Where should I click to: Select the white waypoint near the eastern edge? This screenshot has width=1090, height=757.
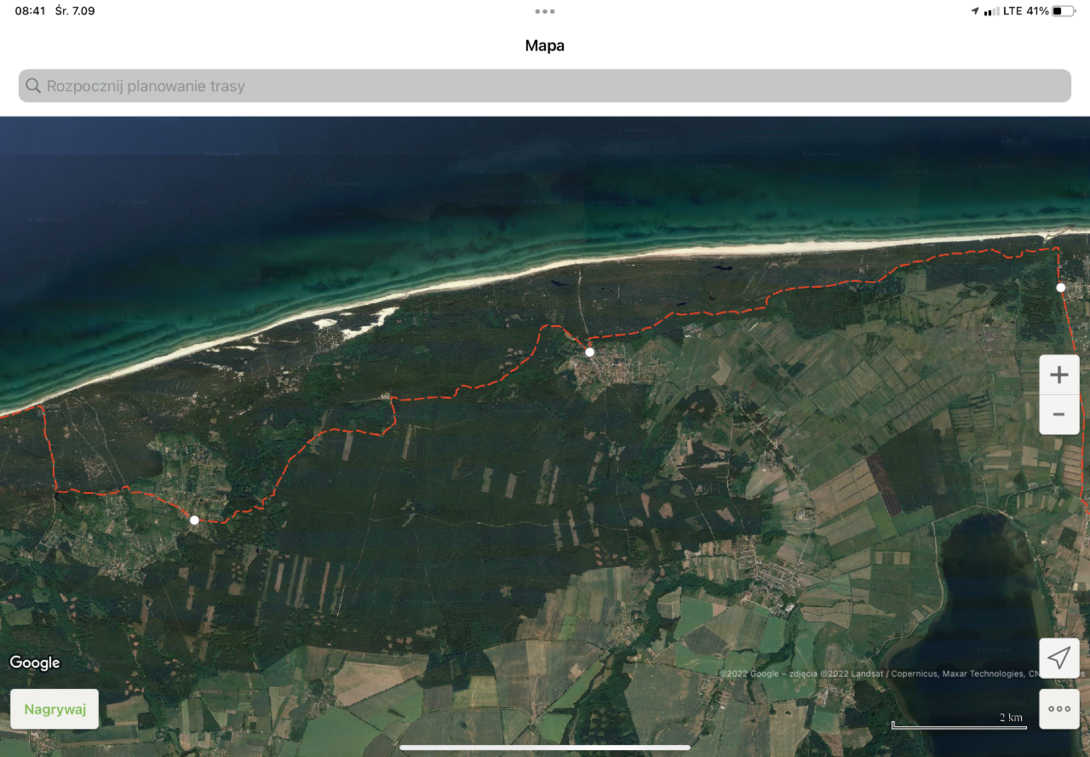pyautogui.click(x=1061, y=287)
